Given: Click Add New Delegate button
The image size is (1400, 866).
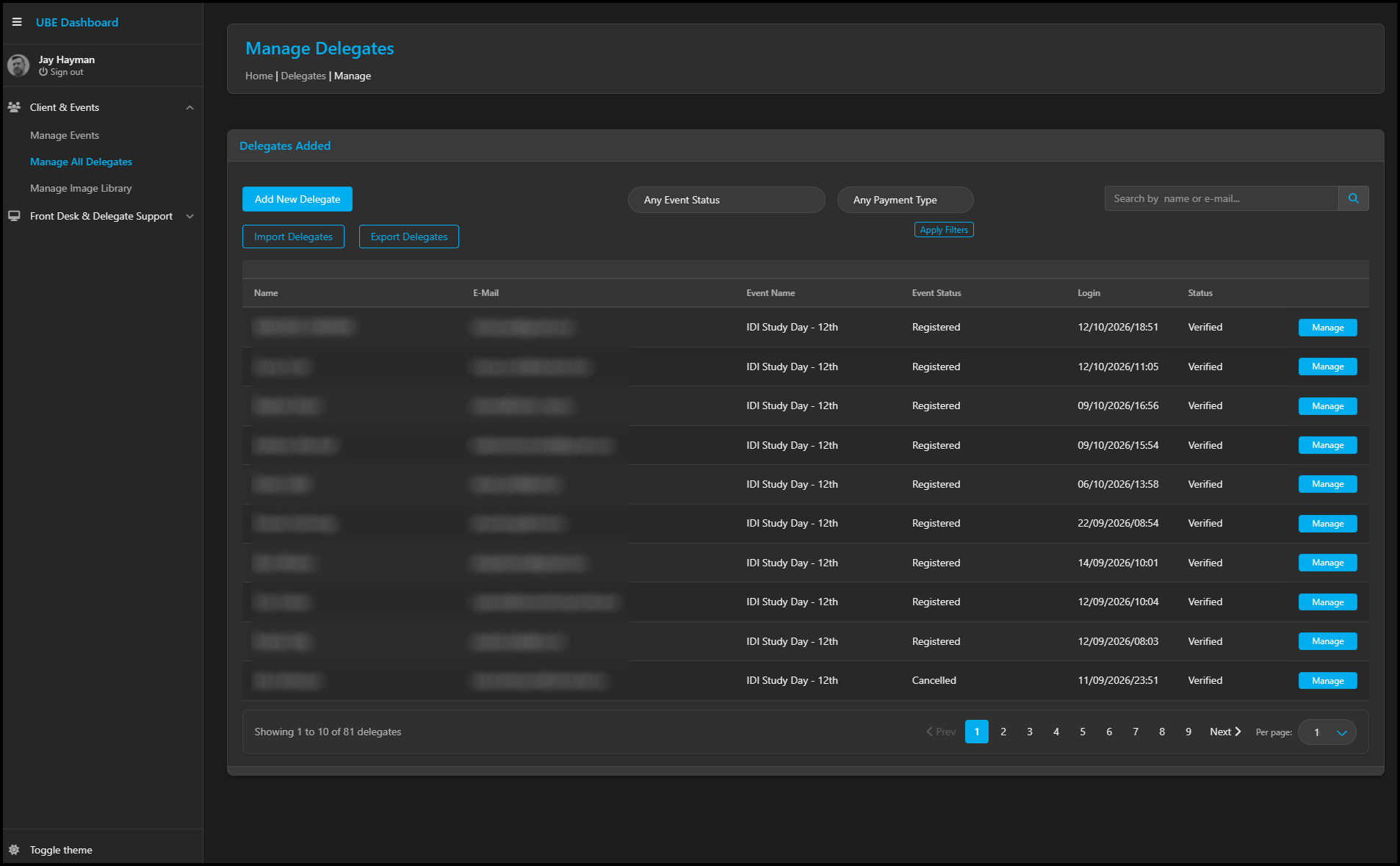Looking at the screenshot, I should coord(297,199).
